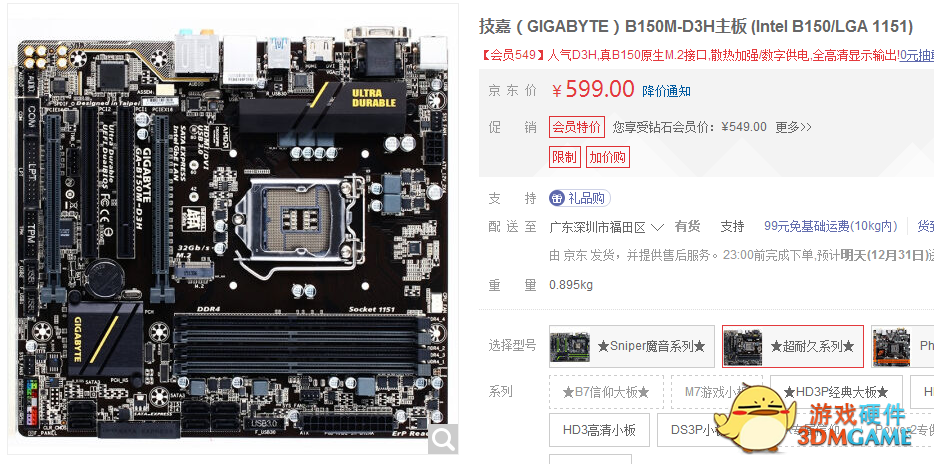The width and height of the screenshot is (934, 464).
Task: Select the 超耐久系列 model thumbnail
Action: [x=742, y=346]
